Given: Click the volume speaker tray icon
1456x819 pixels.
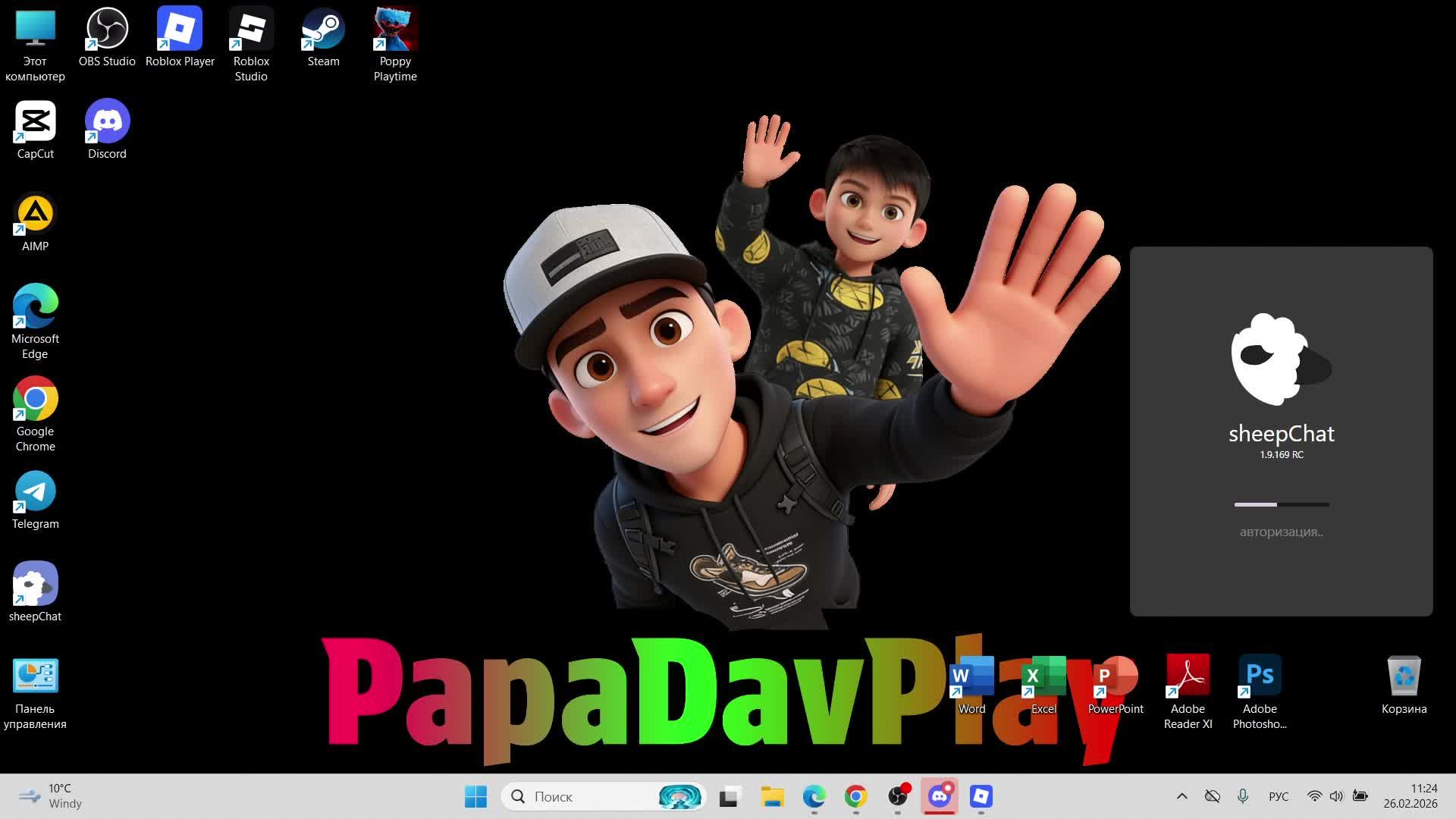Looking at the screenshot, I should point(1336,796).
